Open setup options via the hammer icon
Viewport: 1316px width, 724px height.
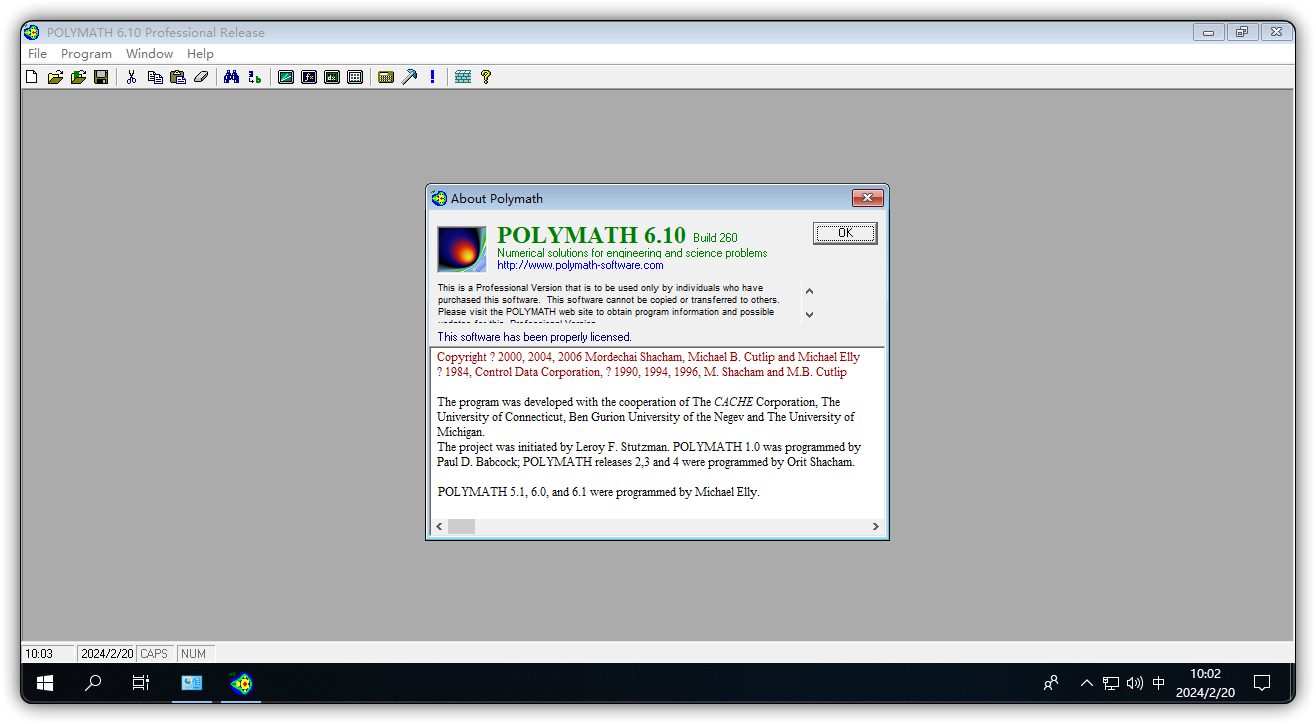[x=409, y=76]
